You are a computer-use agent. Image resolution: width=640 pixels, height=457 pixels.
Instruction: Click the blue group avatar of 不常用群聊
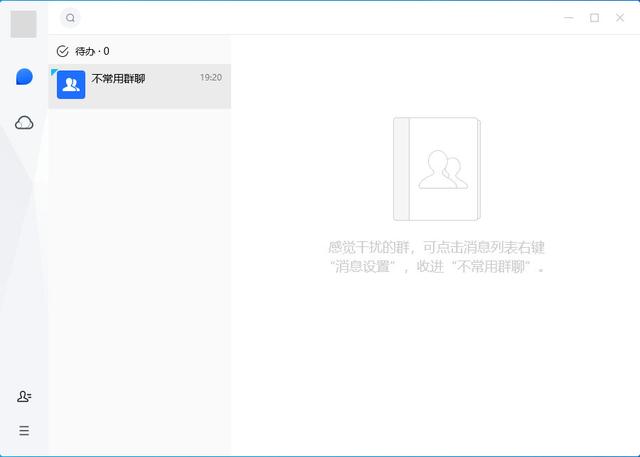[x=71, y=85]
